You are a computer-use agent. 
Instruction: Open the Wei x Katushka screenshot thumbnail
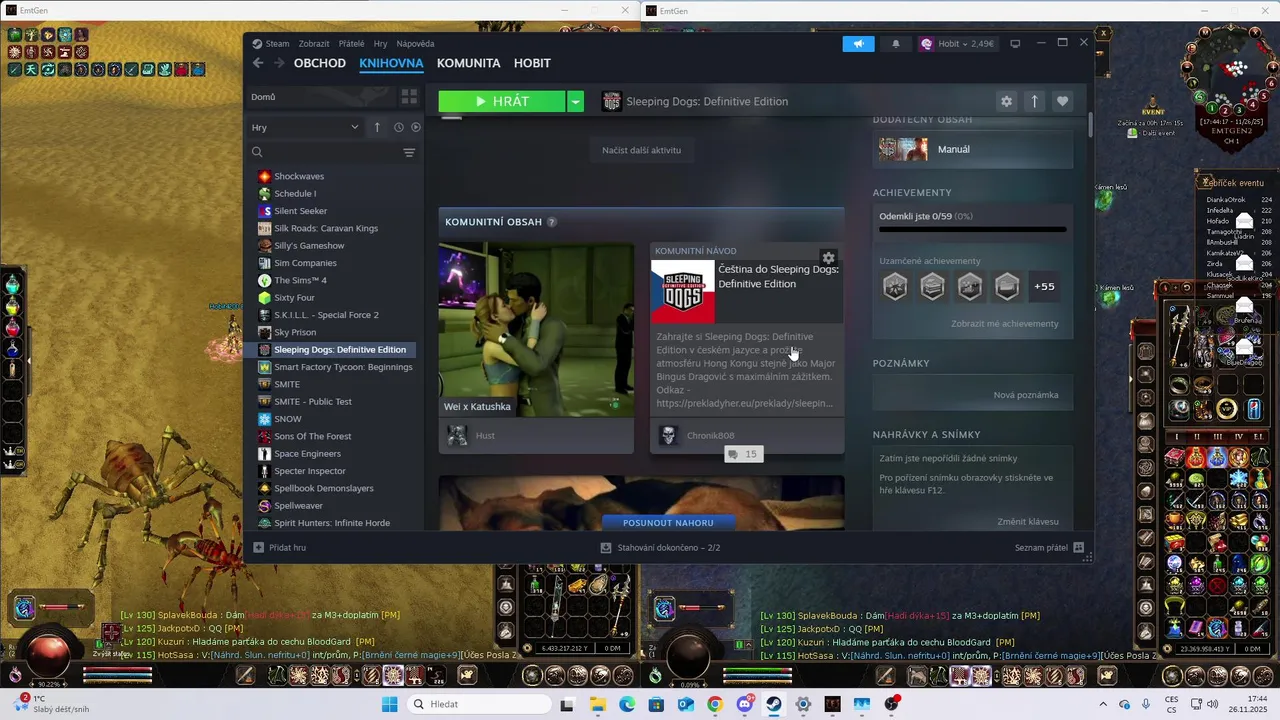[536, 330]
